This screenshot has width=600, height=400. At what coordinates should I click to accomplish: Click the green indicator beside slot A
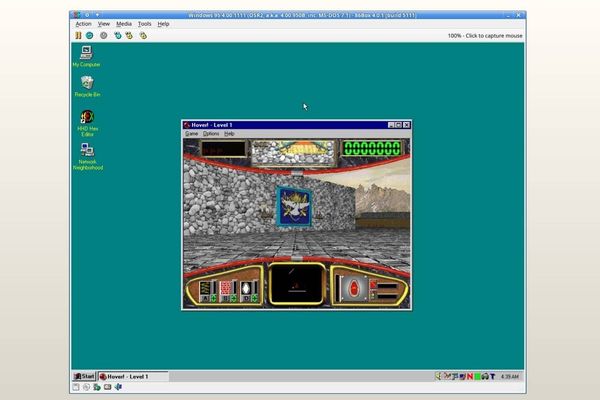click(214, 298)
